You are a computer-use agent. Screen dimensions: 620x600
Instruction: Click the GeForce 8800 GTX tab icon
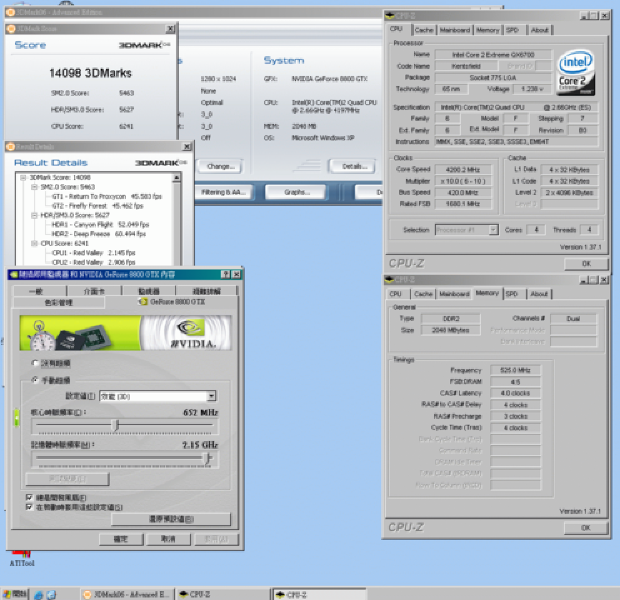click(x=143, y=302)
